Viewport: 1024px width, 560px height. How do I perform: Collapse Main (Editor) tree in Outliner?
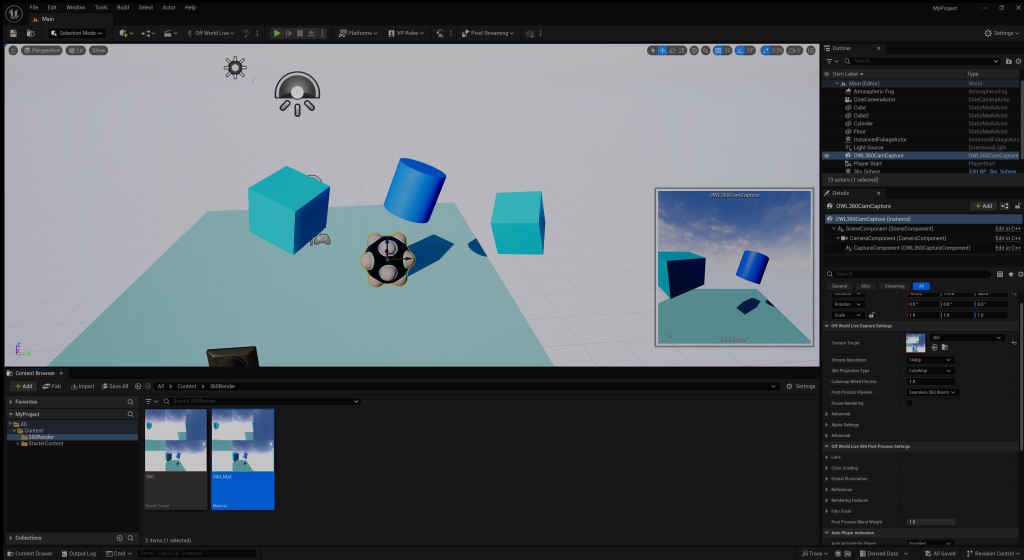[x=837, y=84]
